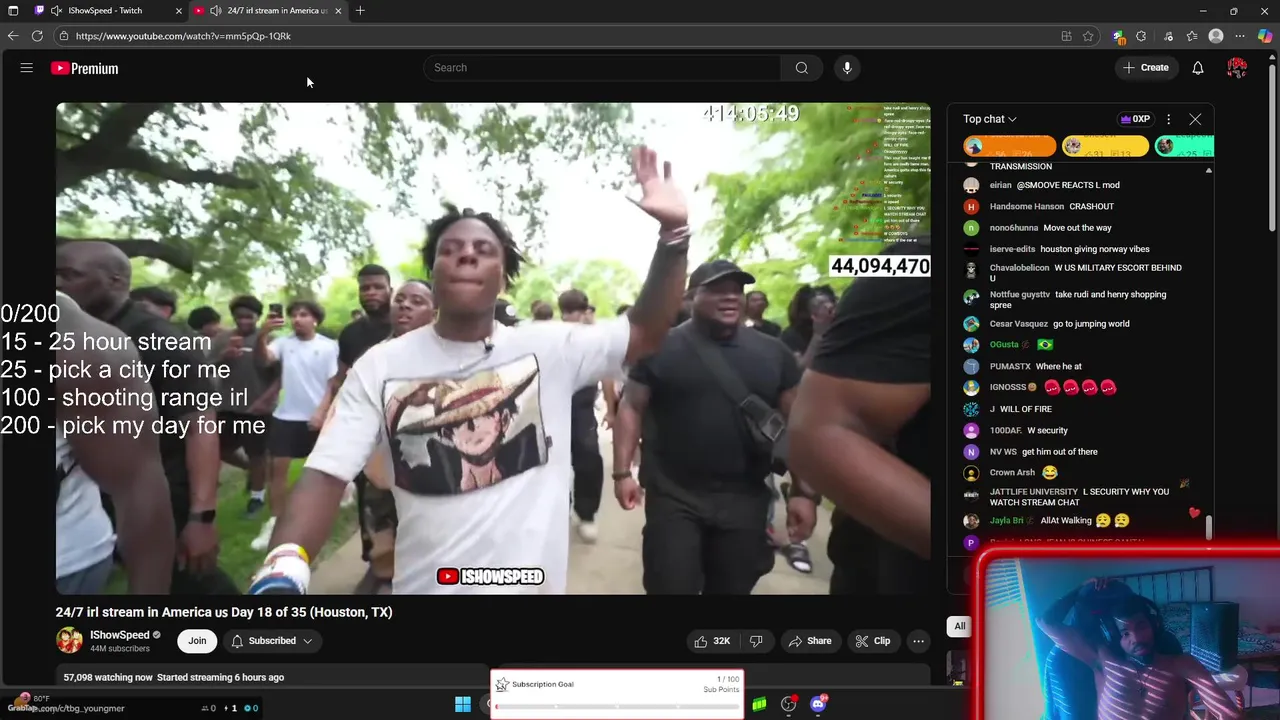Image resolution: width=1280 pixels, height=720 pixels.
Task: Reload the page
Action: (37, 36)
